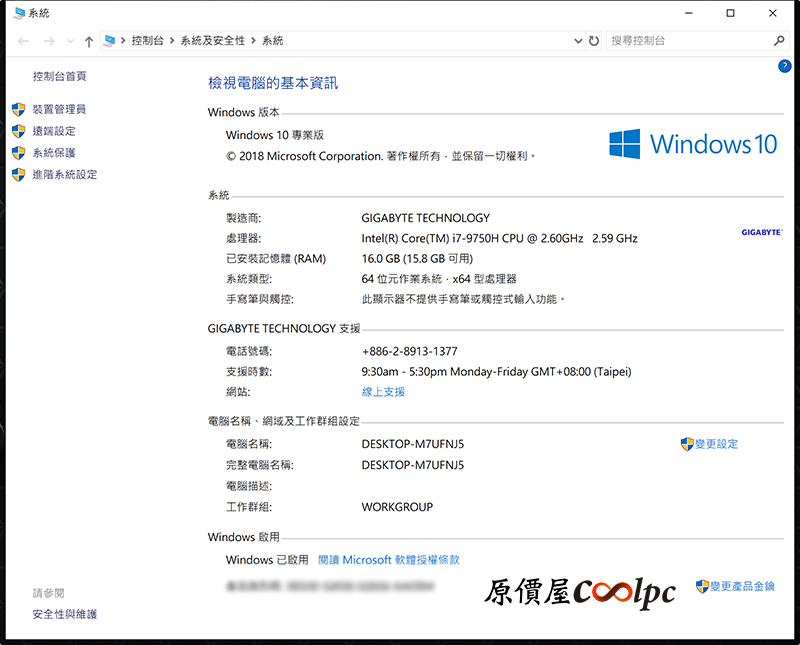This screenshot has height=645, width=800.
Task: Click the shield icon beside 裝置管理員
Action: tap(18, 109)
